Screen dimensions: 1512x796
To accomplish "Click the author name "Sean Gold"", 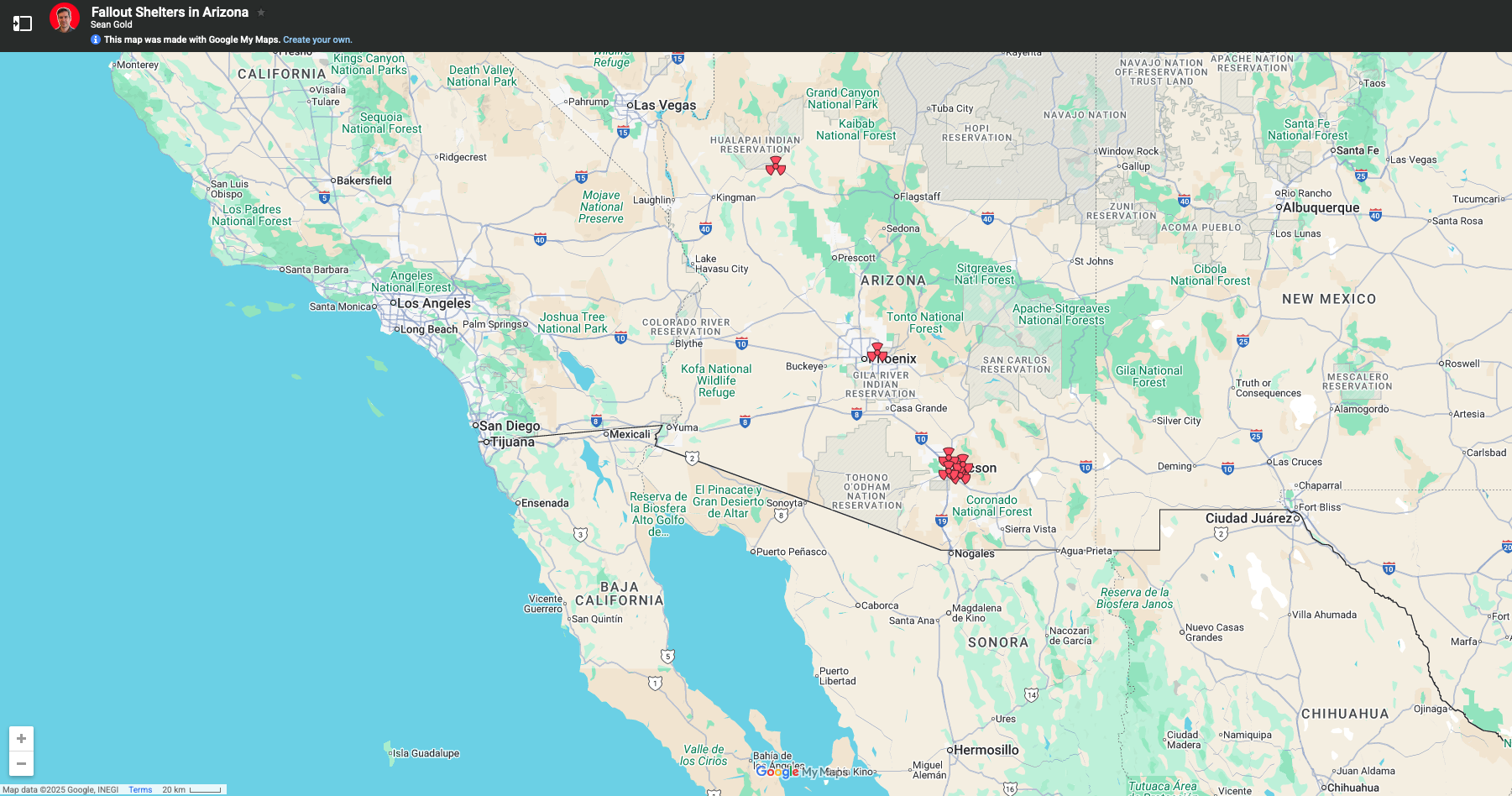I will pyautogui.click(x=111, y=24).
